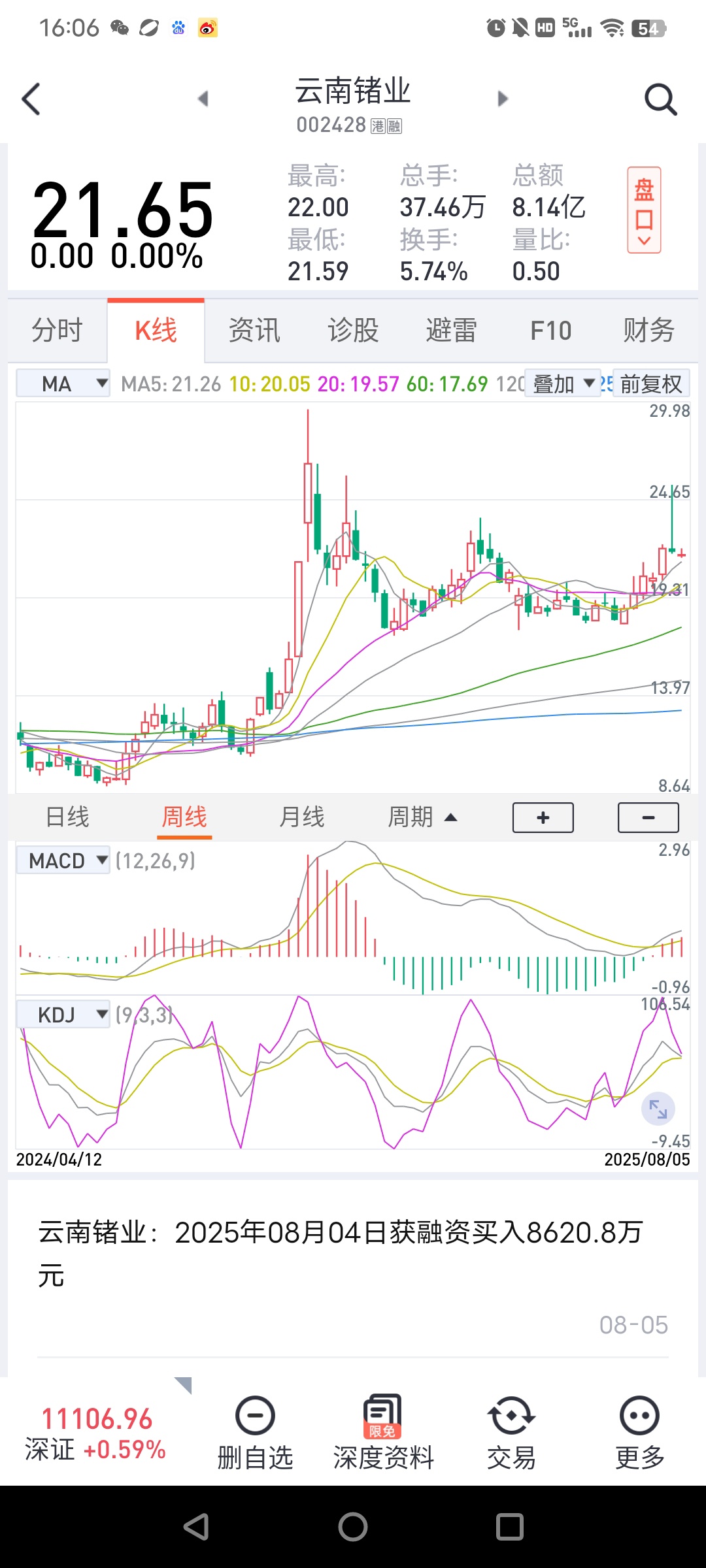706x1568 pixels.
Task: Tap the alarm clock status icon
Action: [496, 28]
